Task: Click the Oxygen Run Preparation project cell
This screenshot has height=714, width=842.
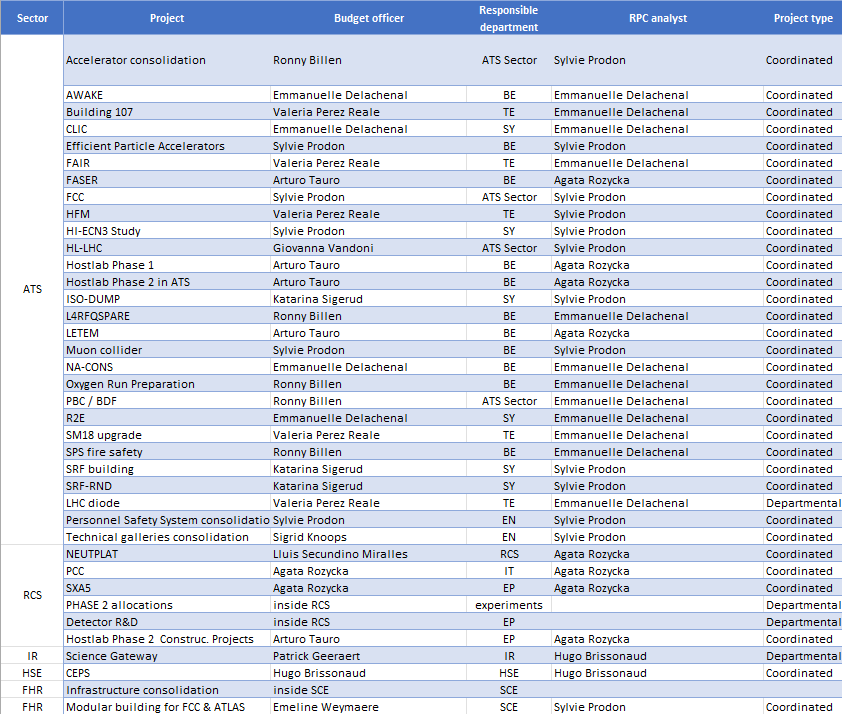Action: (x=130, y=384)
